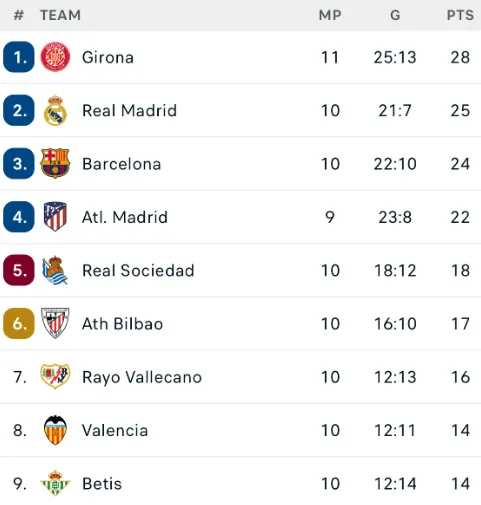Click the Rayo Vallecano crest

click(55, 376)
